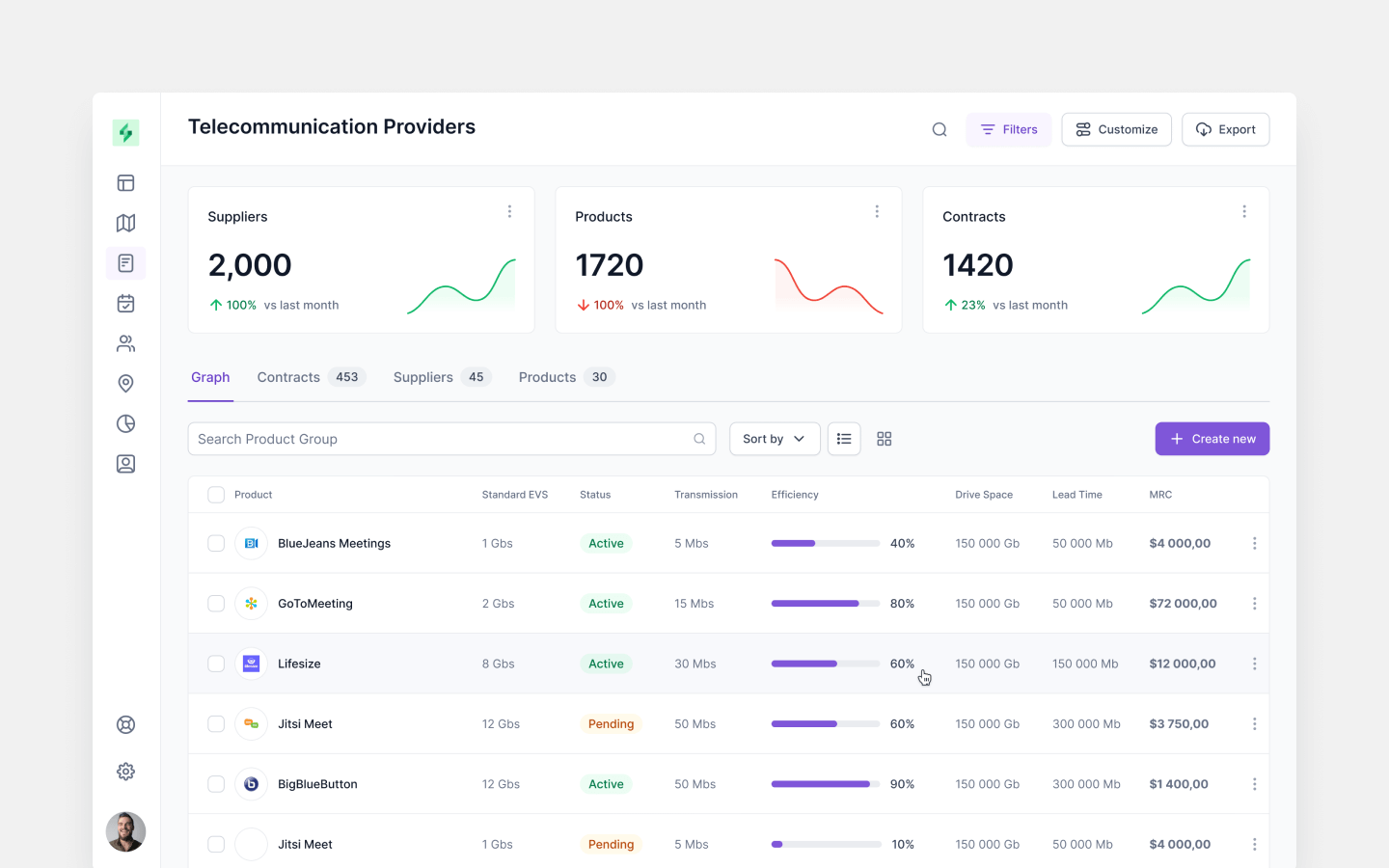Open Suppliers card three-dot menu

[509, 211]
